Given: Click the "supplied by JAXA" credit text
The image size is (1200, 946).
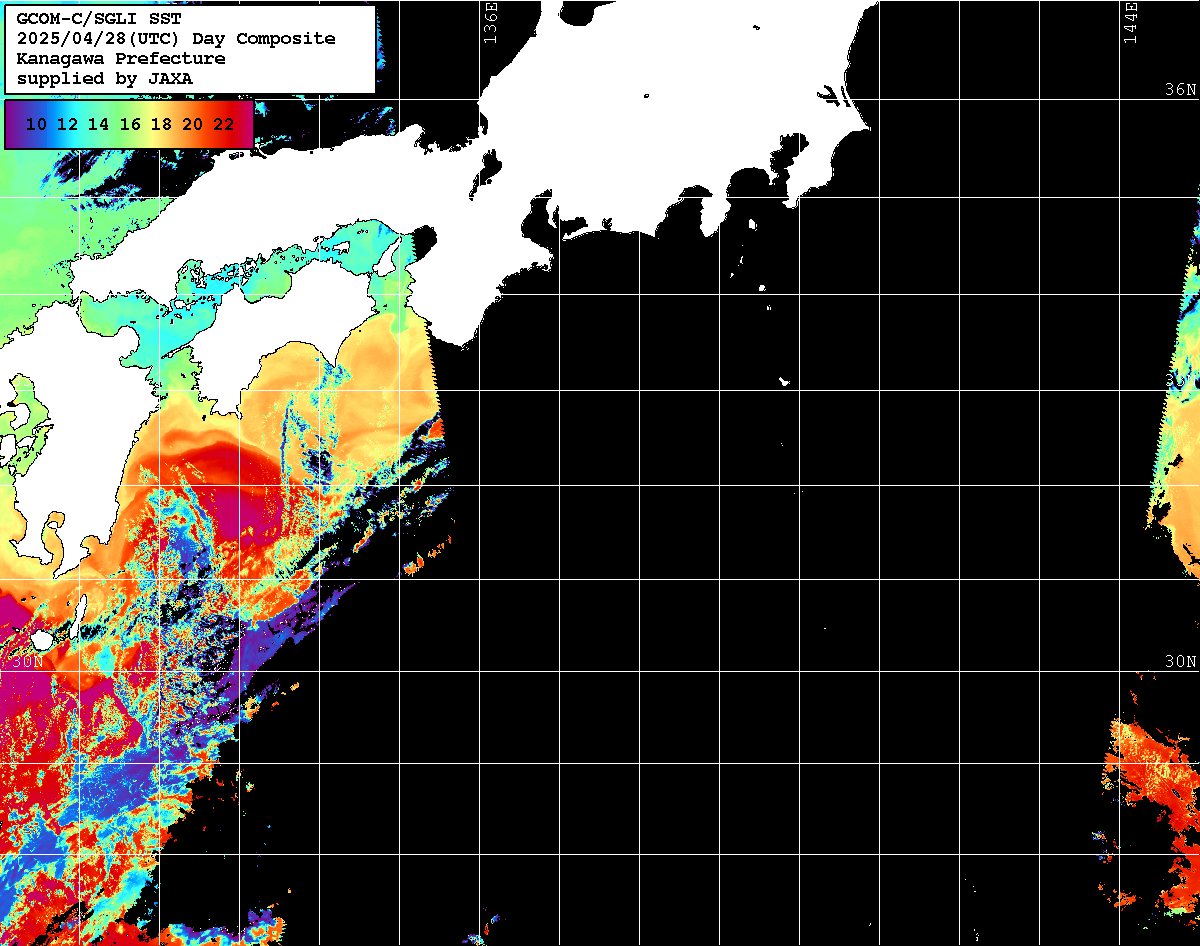Looking at the screenshot, I should point(105,78).
